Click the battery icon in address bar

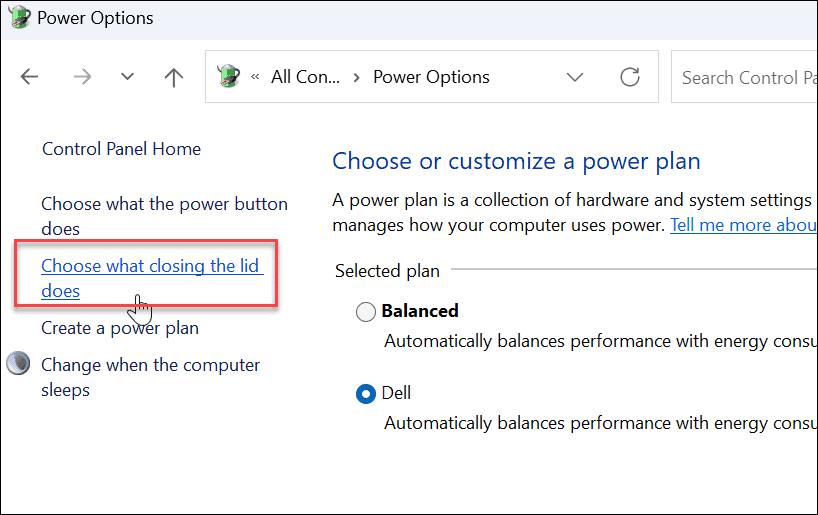(231, 77)
